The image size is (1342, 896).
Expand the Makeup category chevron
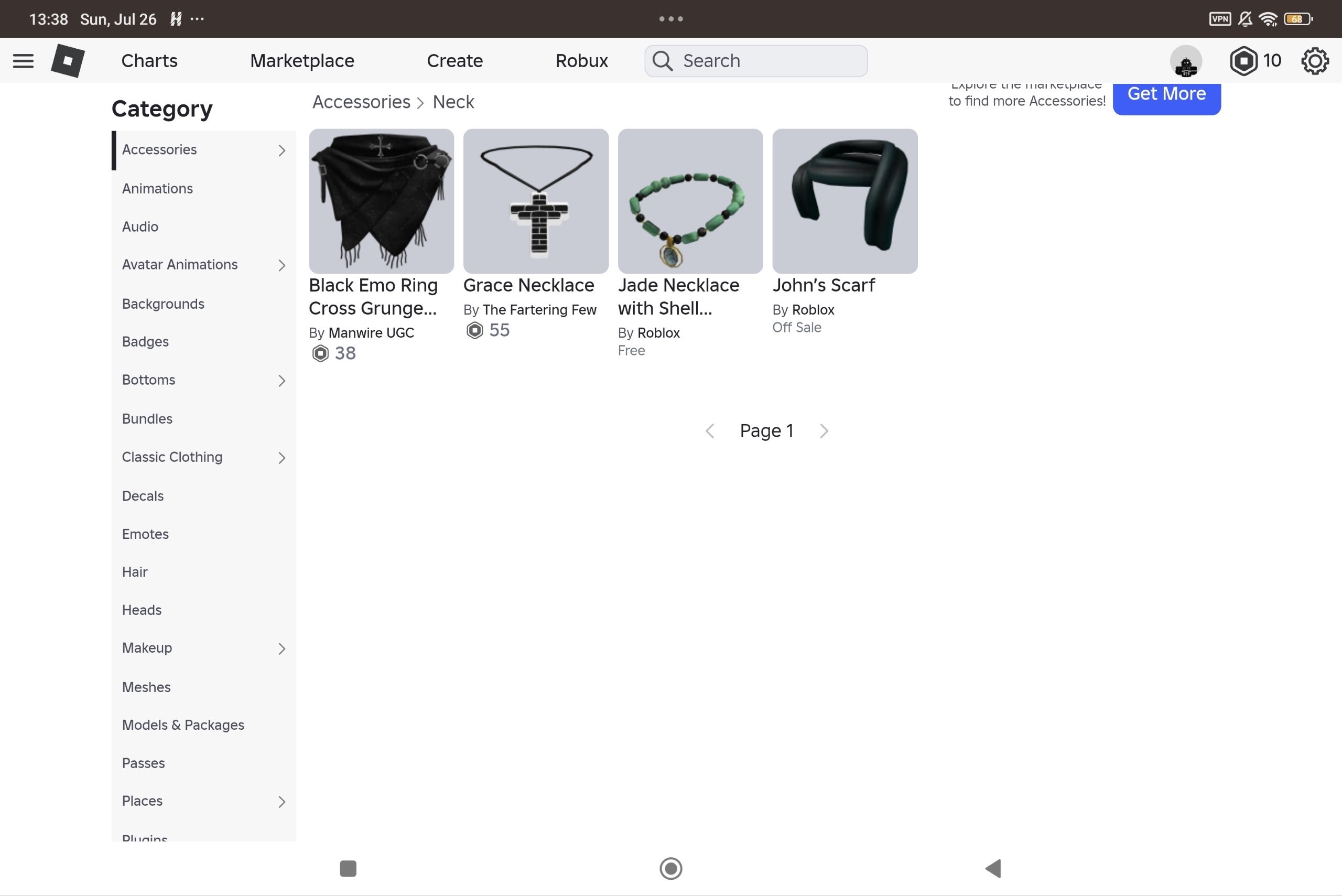pos(282,649)
